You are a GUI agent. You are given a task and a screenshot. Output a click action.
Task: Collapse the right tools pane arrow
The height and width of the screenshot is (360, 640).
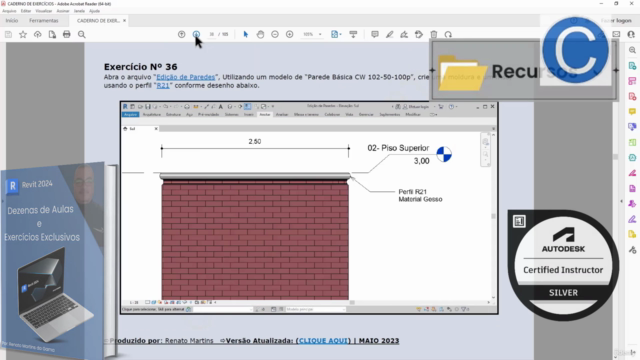(621, 201)
